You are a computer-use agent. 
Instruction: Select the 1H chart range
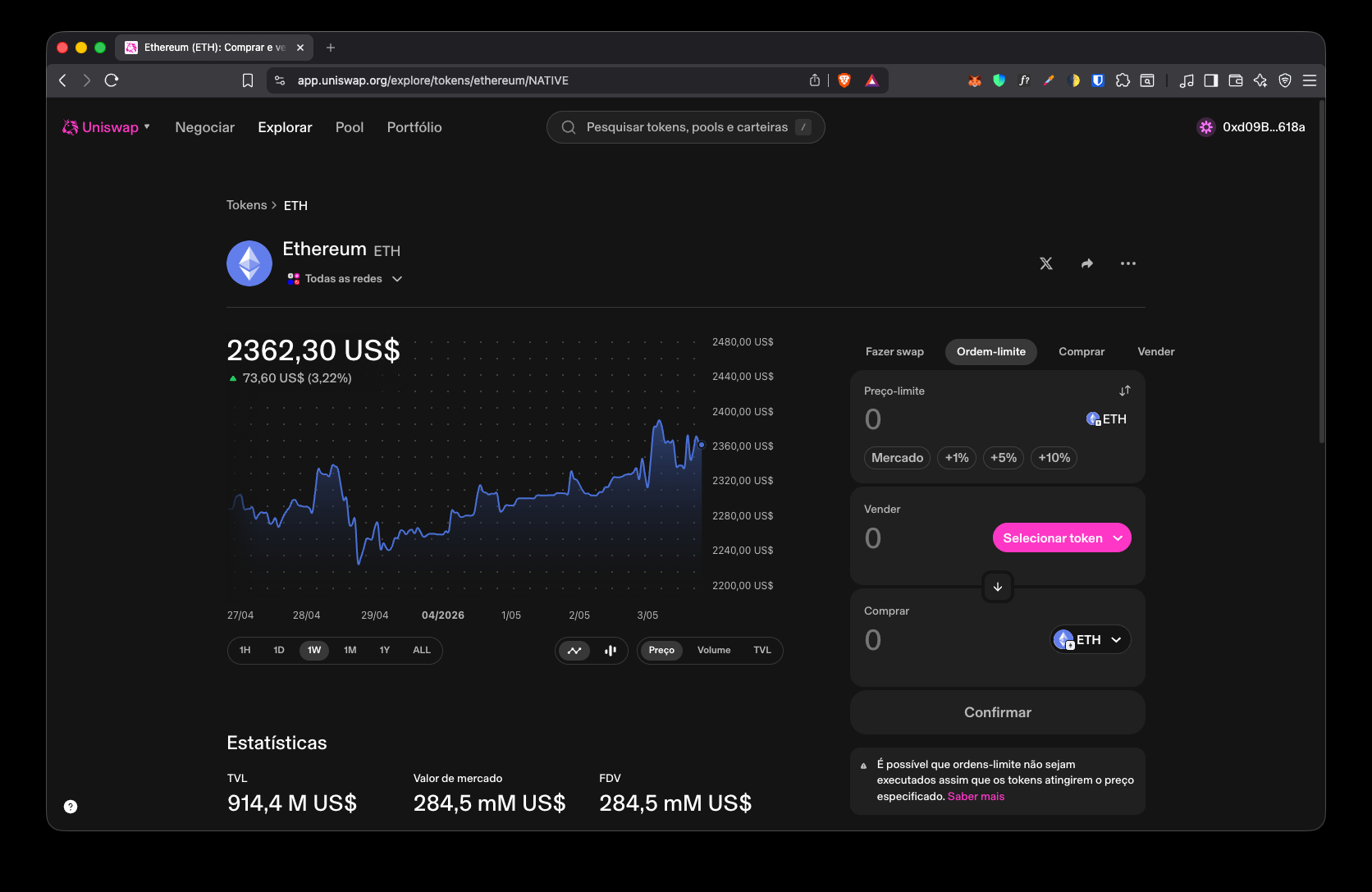pyautogui.click(x=245, y=651)
